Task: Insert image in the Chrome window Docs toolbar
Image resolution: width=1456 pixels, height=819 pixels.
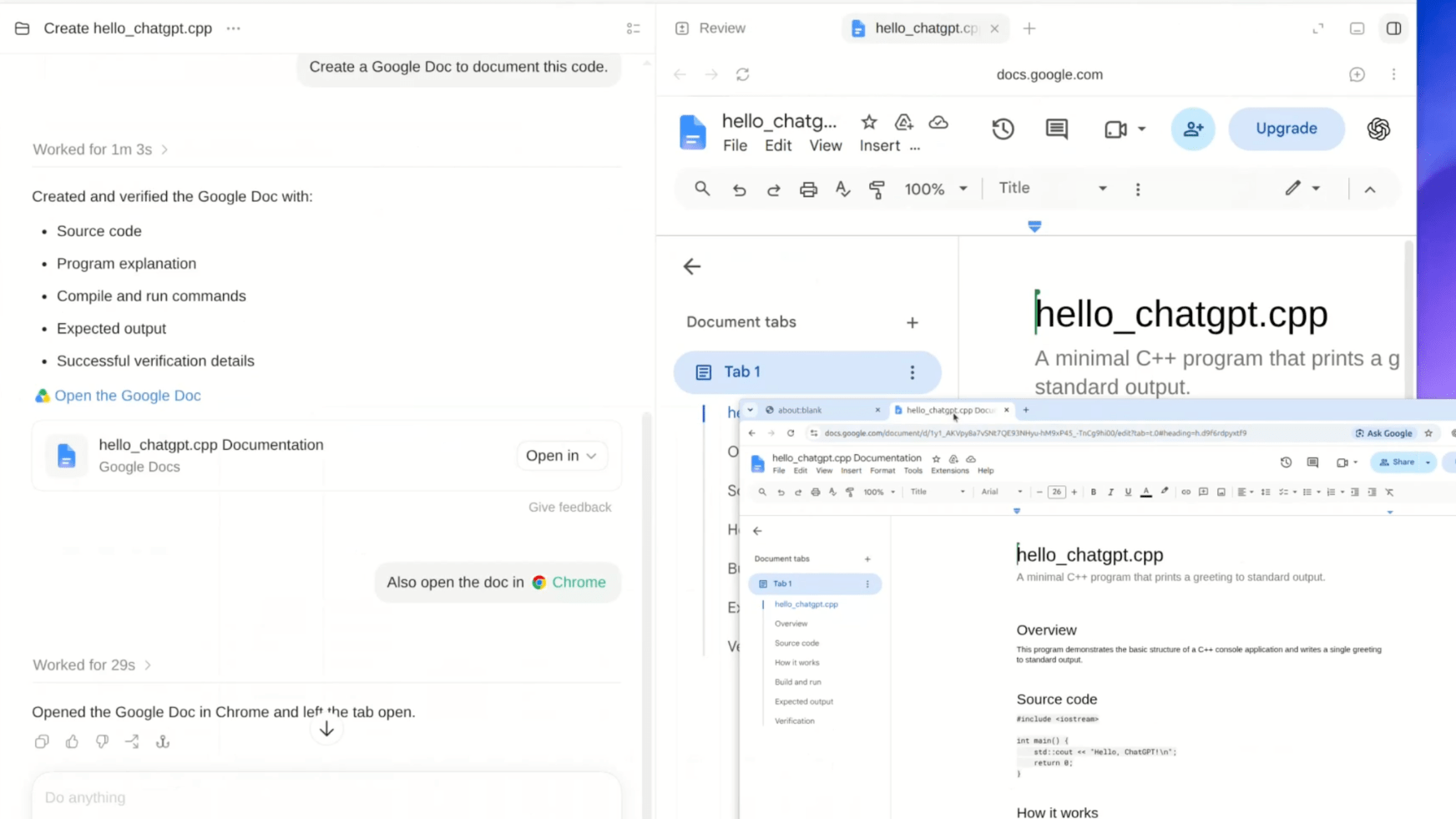Action: point(1221,492)
